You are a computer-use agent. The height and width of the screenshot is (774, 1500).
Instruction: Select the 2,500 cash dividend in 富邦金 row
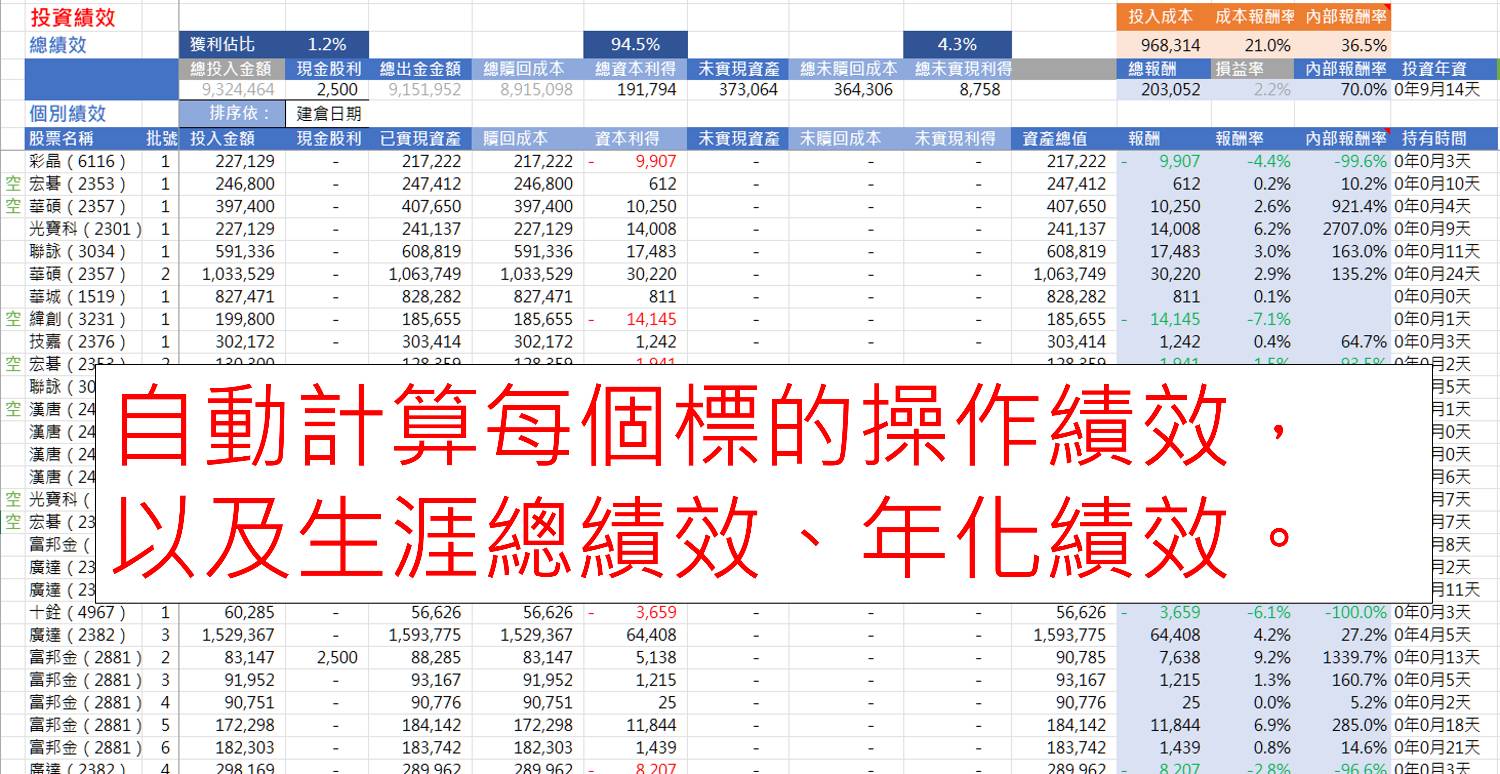pyautogui.click(x=339, y=657)
